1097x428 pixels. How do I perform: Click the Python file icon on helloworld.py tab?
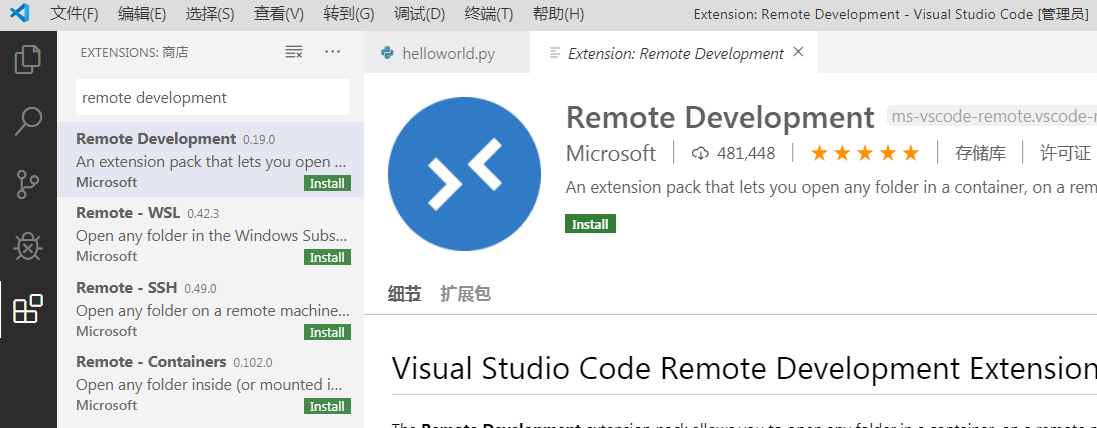[387, 52]
